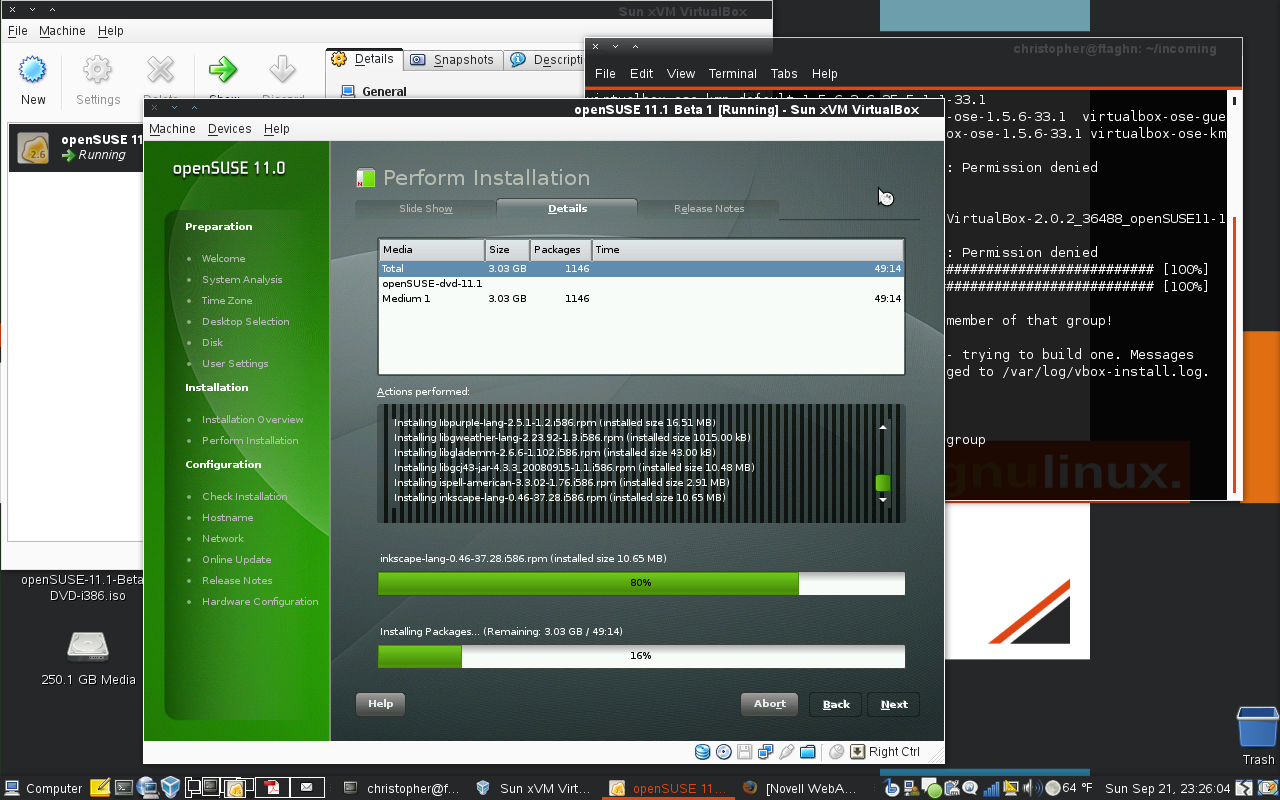Click the Back button in installer
The width and height of the screenshot is (1280, 800).
[836, 704]
